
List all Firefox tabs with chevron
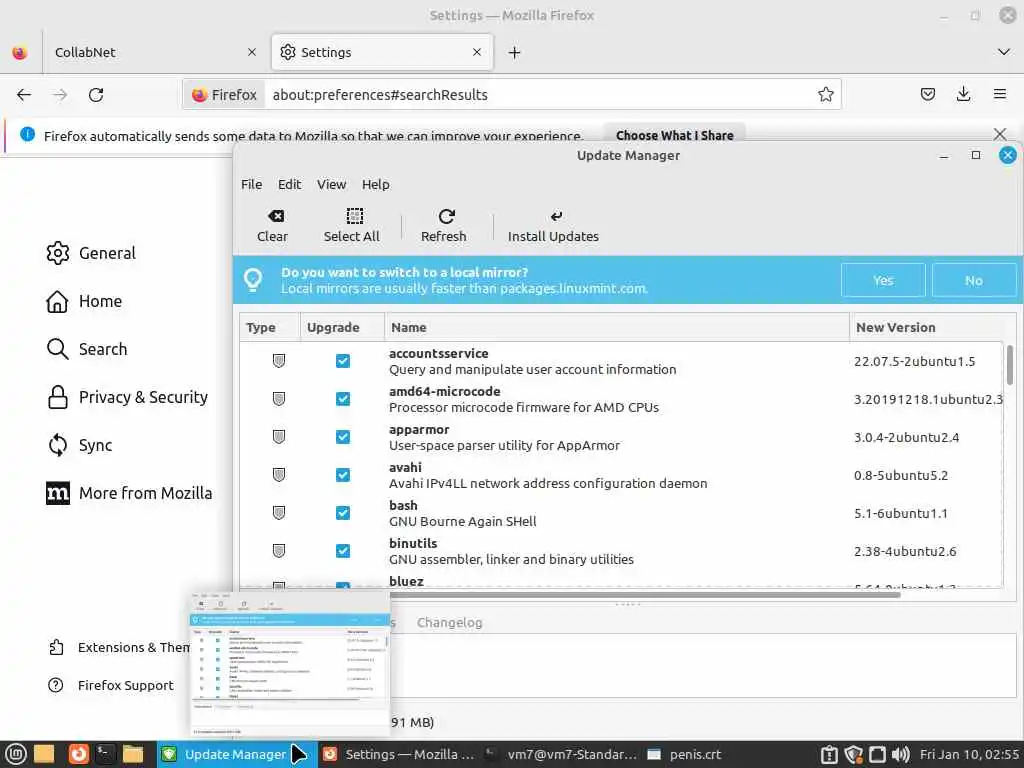pyautogui.click(x=1004, y=52)
